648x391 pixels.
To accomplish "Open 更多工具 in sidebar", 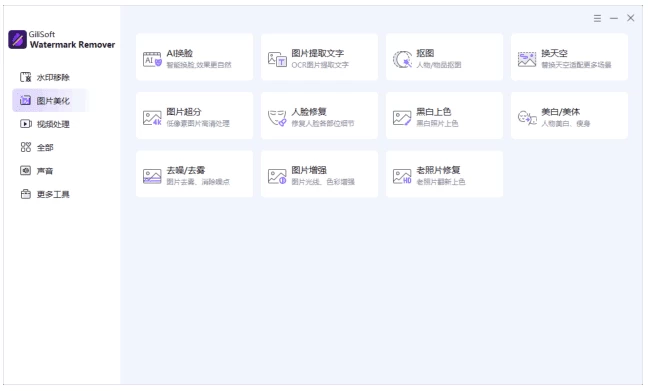I will click(50, 194).
